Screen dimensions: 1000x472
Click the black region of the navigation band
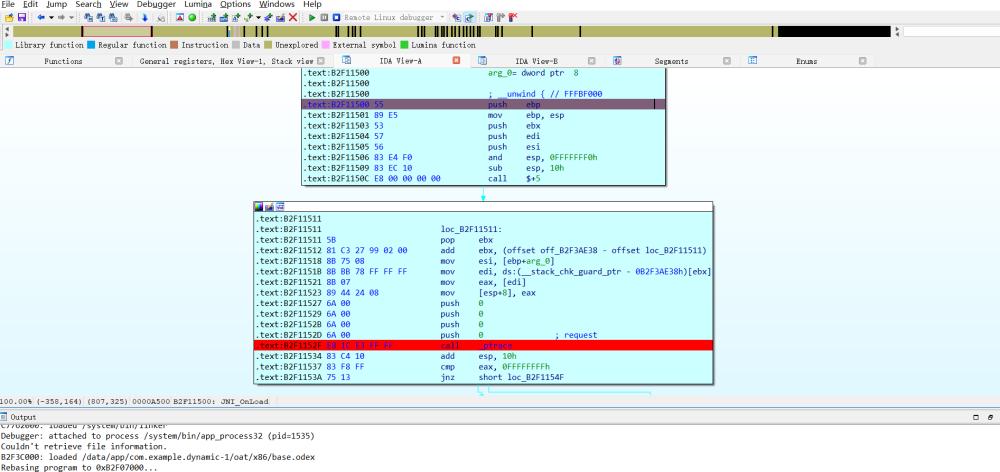pyautogui.click(x=834, y=31)
